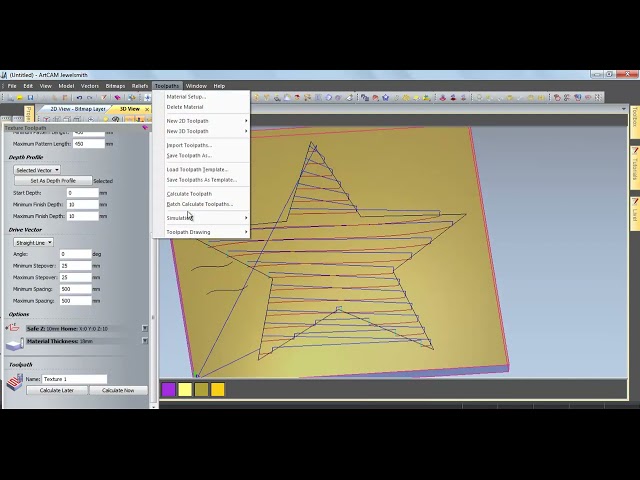Click the New Model icon in the toolbar
The height and width of the screenshot is (480, 640).
pos(10,98)
